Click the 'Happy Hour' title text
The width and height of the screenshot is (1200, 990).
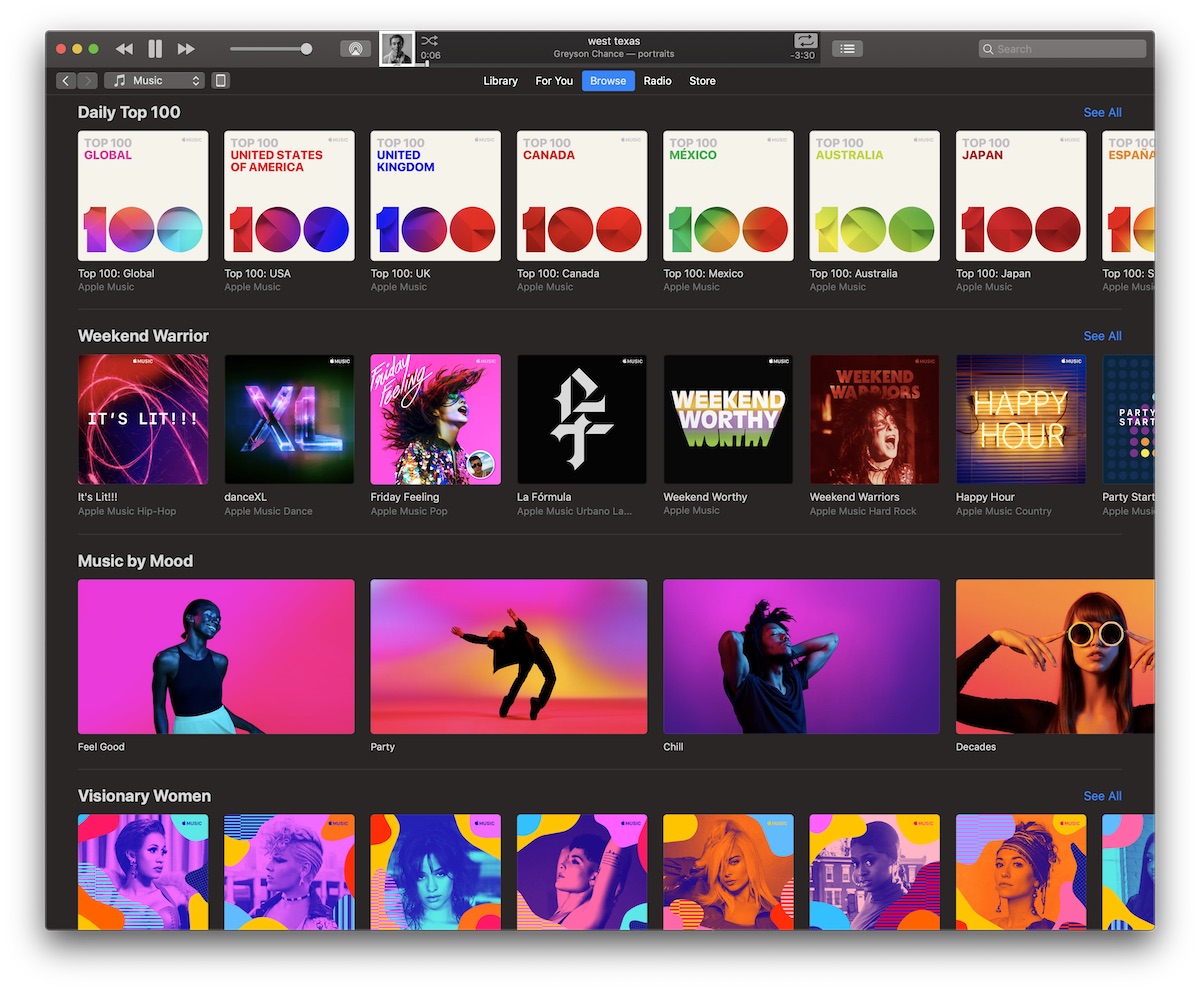(985, 497)
